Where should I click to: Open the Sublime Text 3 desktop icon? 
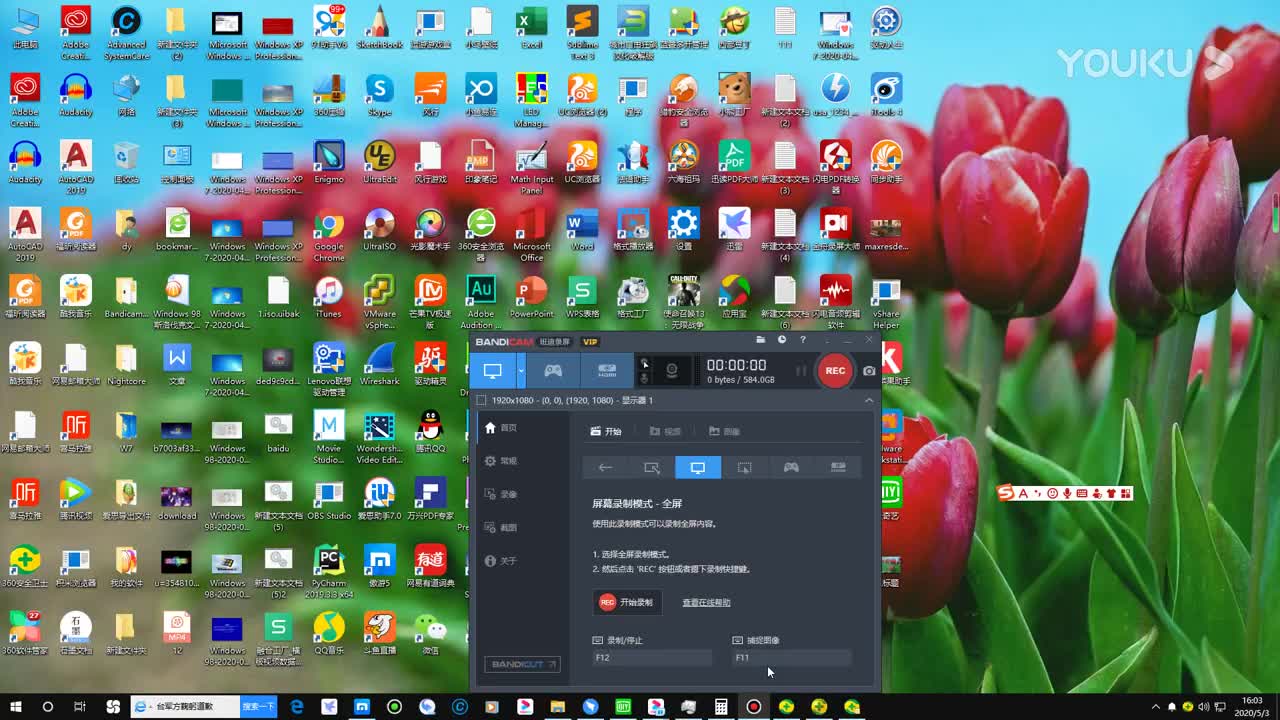582,32
